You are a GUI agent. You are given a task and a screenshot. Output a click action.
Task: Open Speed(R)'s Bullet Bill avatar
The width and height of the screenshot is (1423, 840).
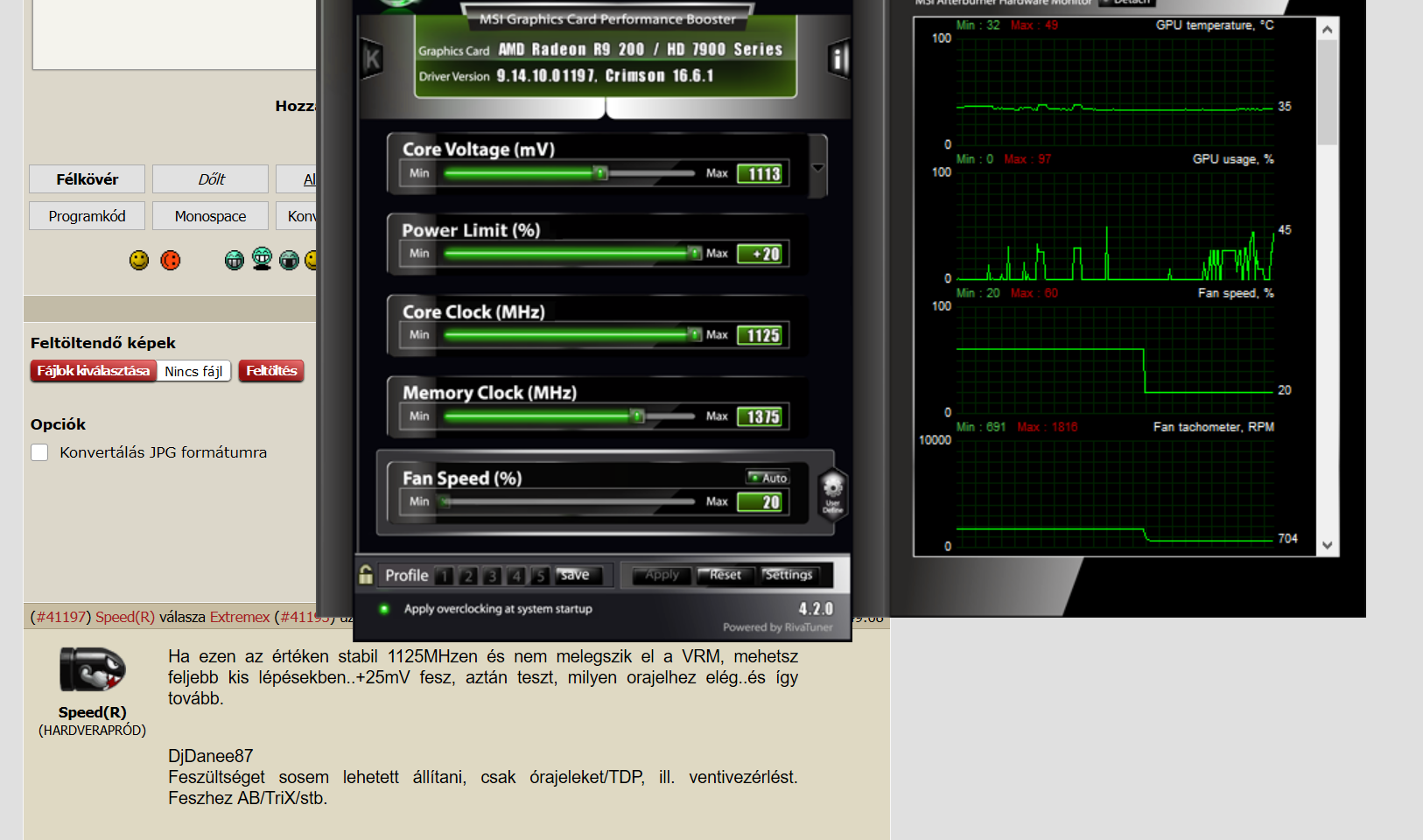[93, 671]
